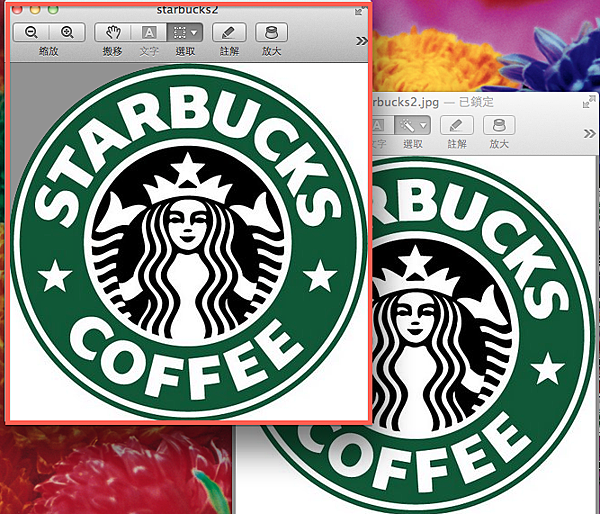Zoom out in front starbucks2 window

(31, 33)
